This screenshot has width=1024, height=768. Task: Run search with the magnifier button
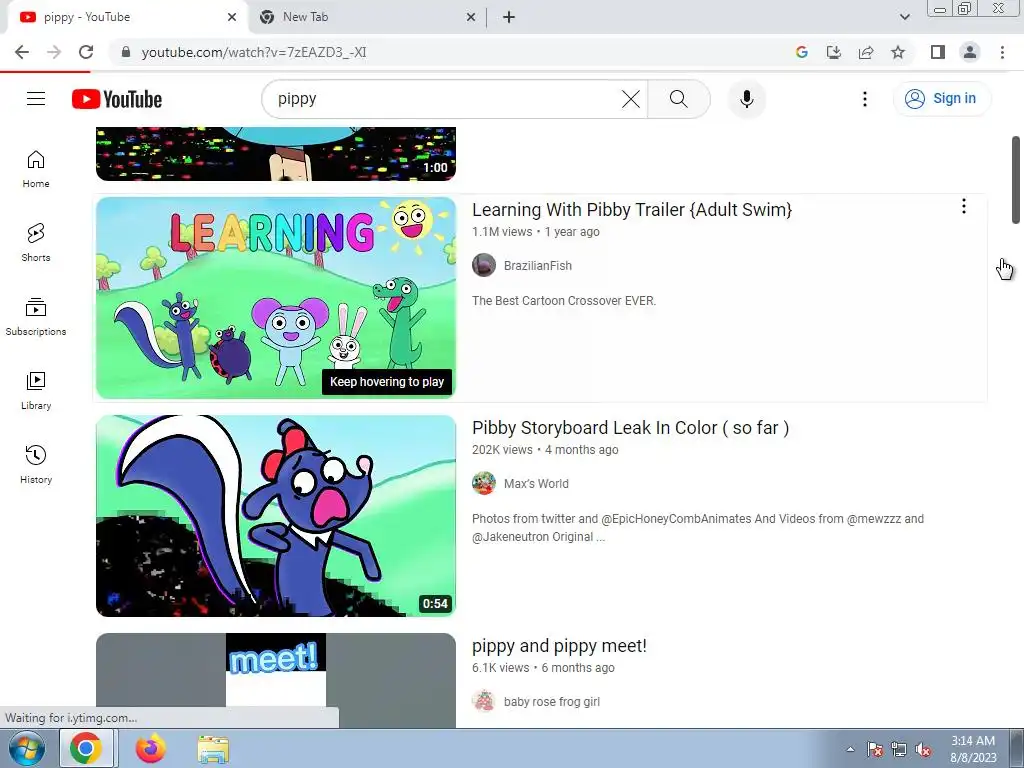(x=679, y=99)
